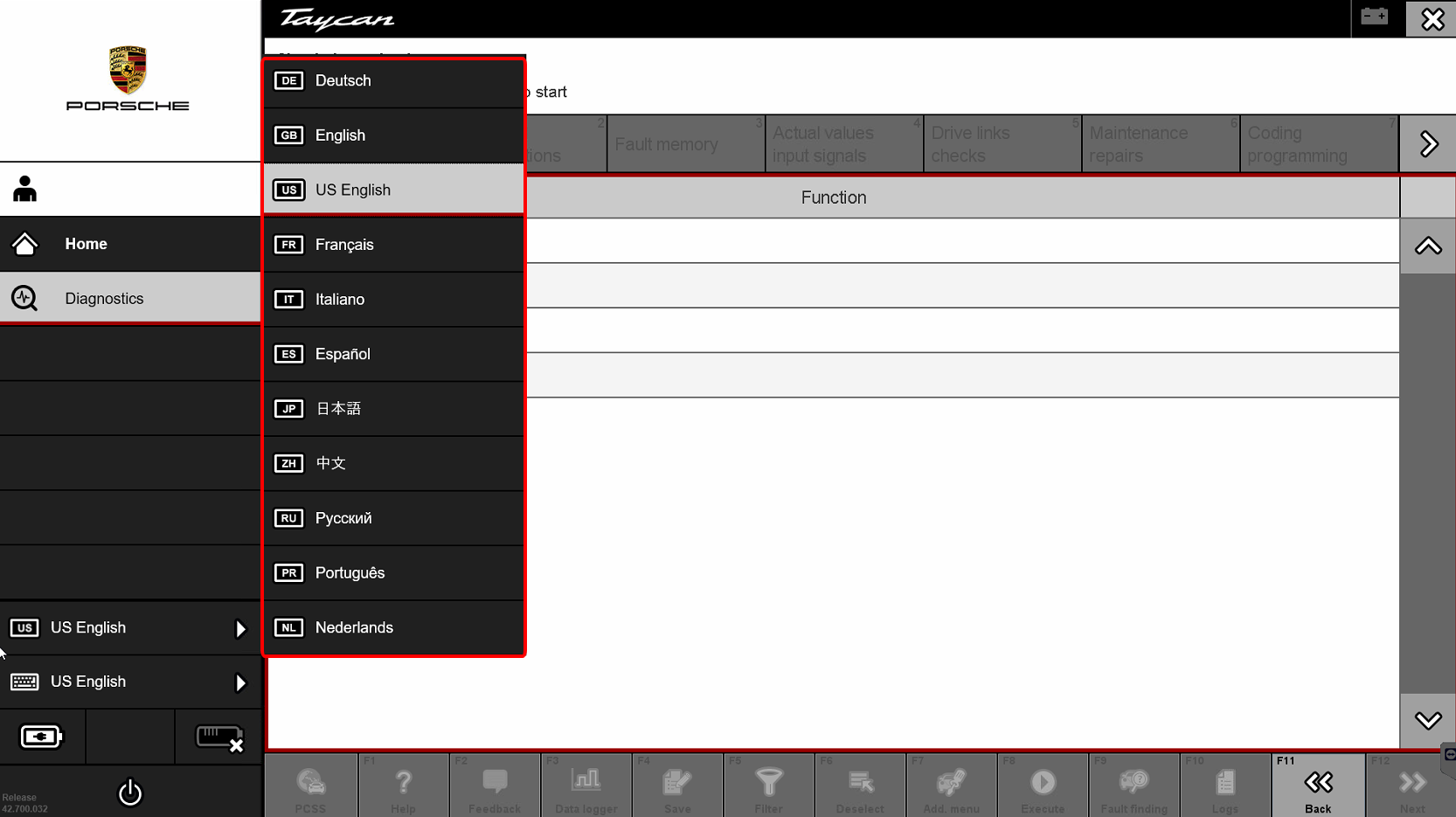Show more tabs with right chevron
Image resolution: width=1456 pixels, height=817 pixels.
(1428, 144)
